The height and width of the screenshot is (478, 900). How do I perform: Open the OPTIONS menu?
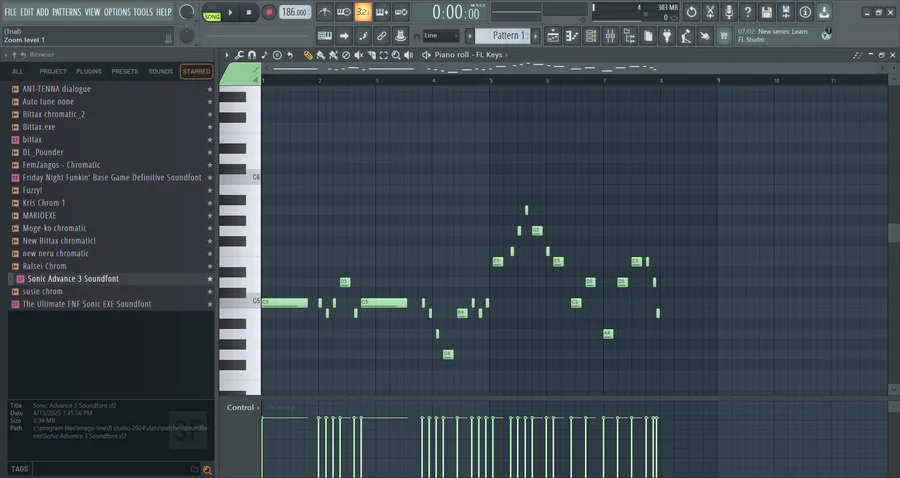(117, 12)
